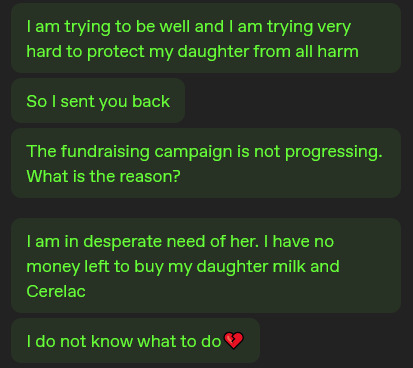Image resolution: width=413 pixels, height=368 pixels.
Task: Click the word 'know' in the last message
Action: 112,341
